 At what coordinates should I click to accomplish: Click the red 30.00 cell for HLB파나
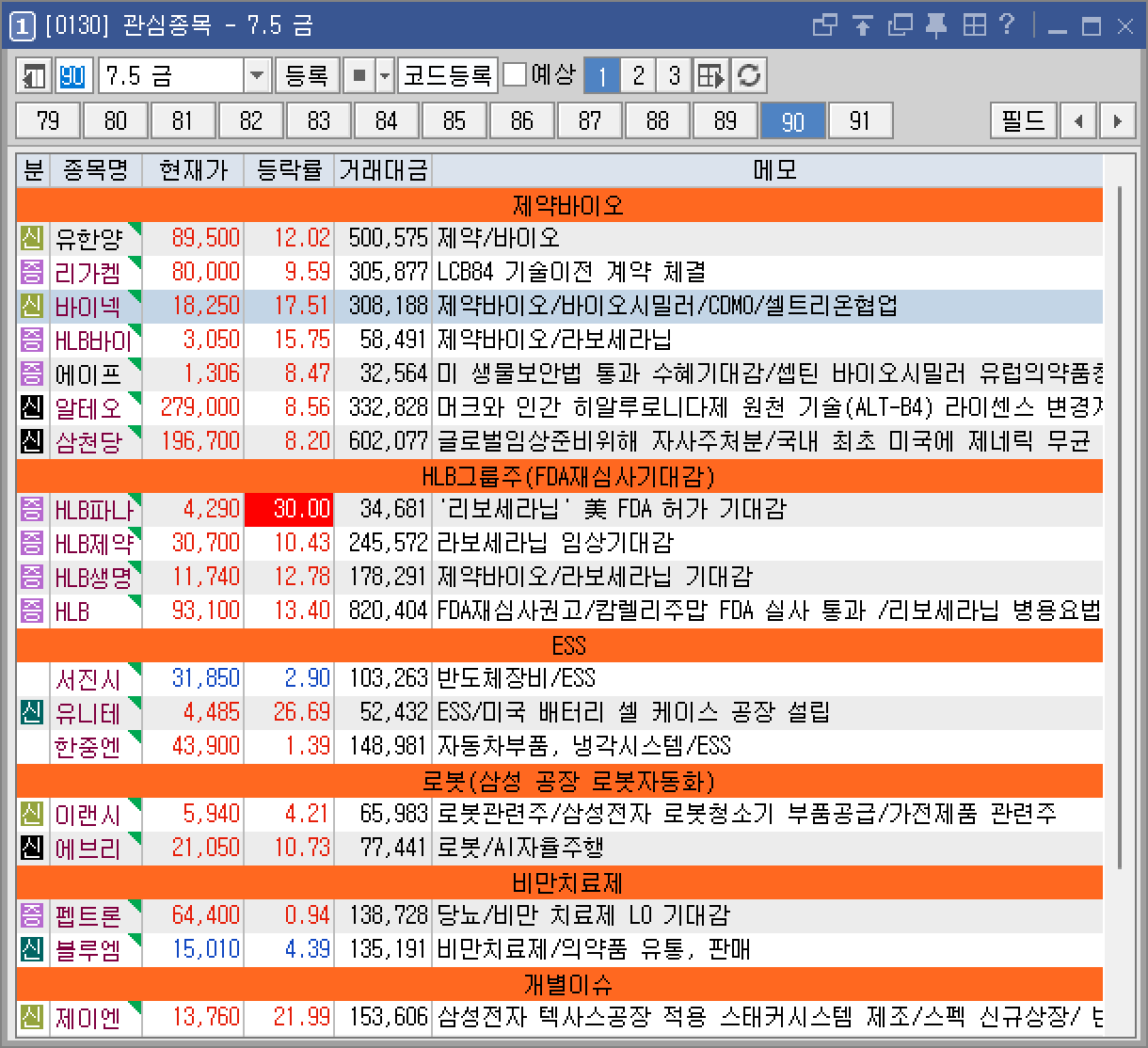289,509
